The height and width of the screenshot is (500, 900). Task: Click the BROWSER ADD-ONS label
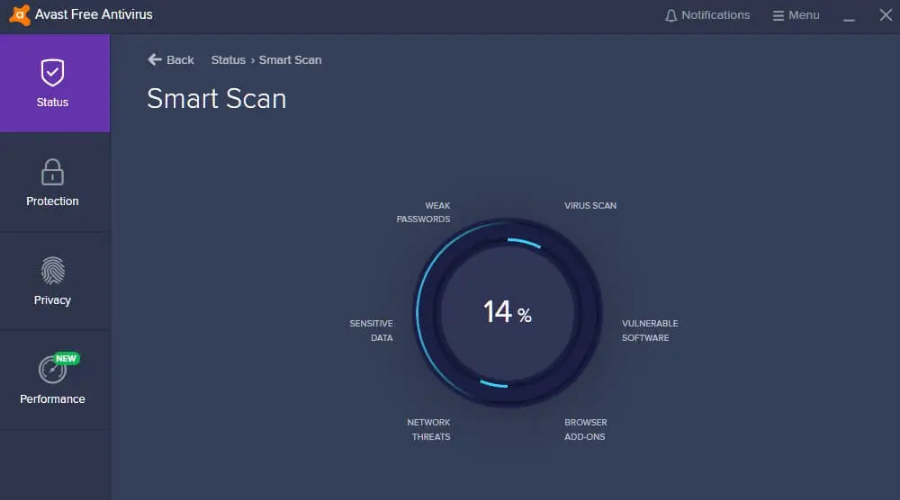[585, 429]
